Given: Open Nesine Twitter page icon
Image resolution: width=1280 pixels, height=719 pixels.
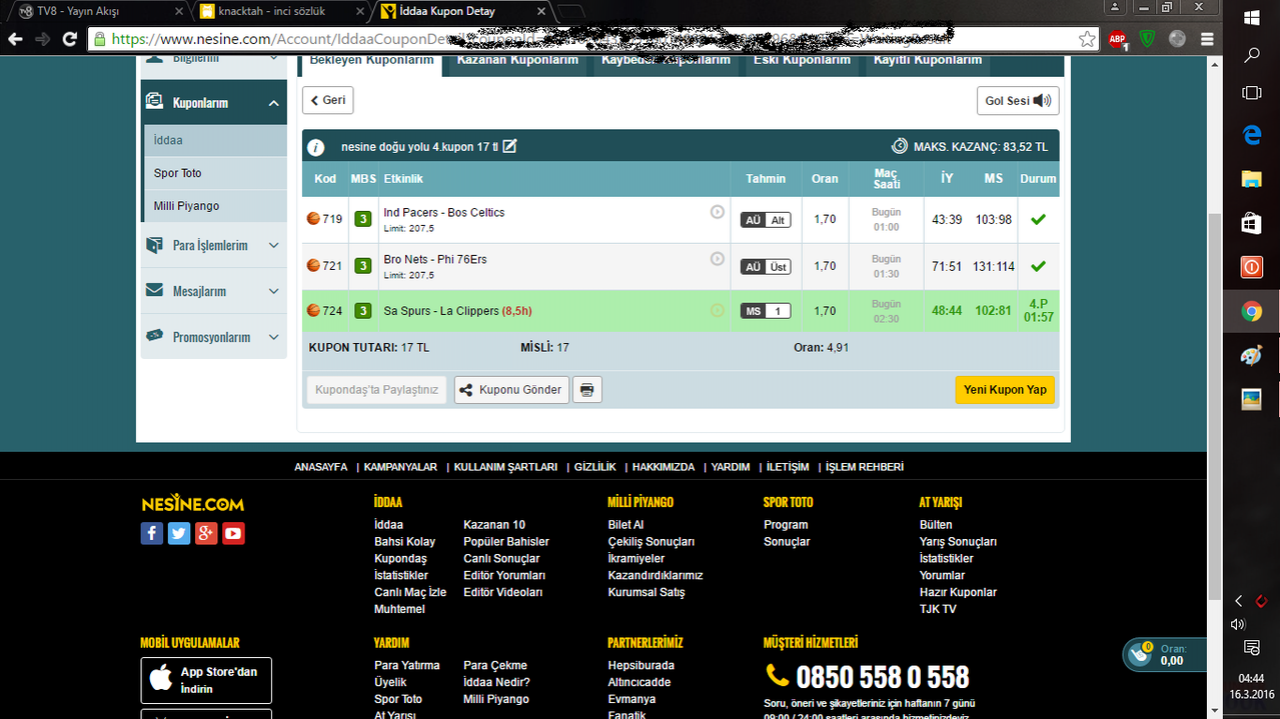Looking at the screenshot, I should click(179, 533).
